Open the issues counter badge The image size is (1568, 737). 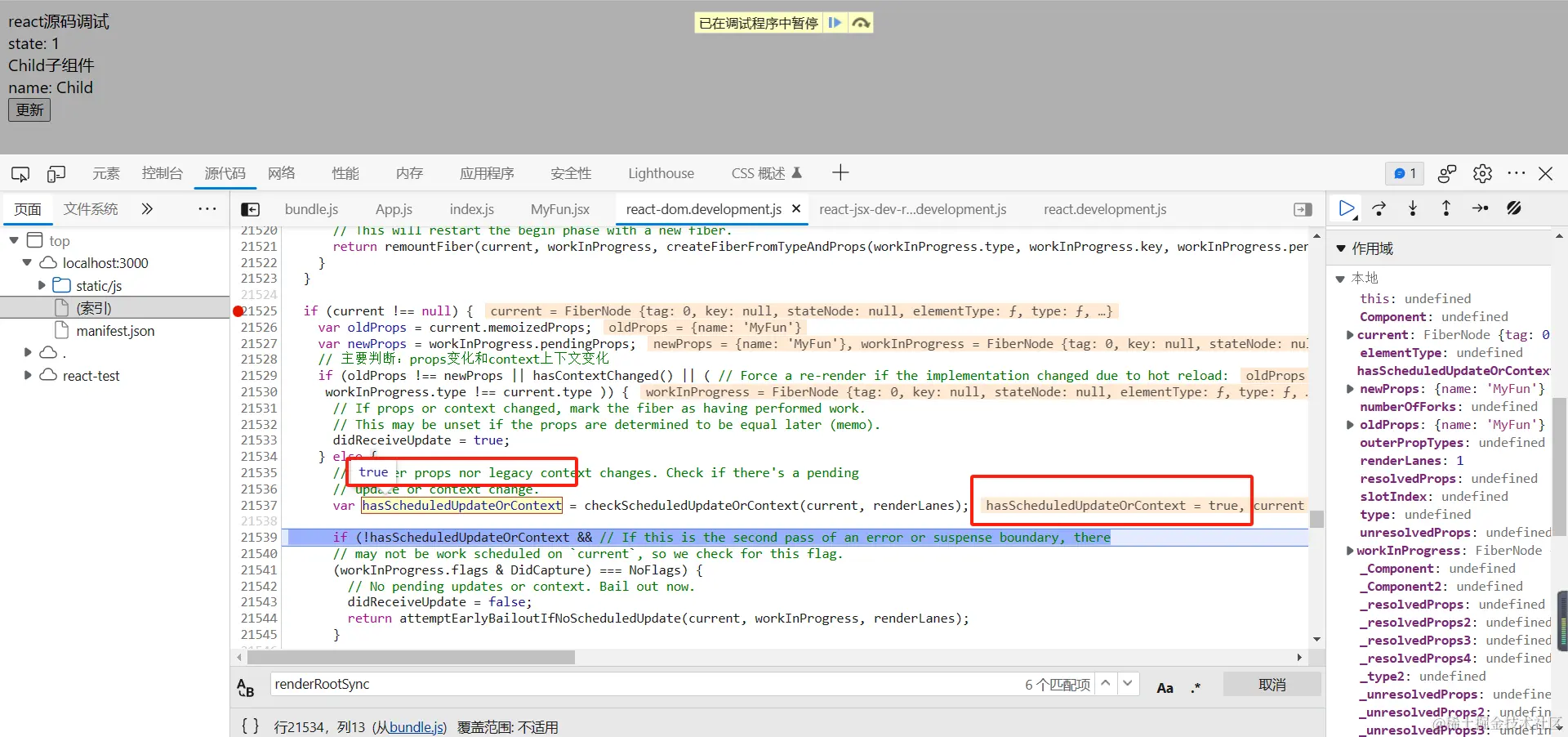(x=1405, y=173)
